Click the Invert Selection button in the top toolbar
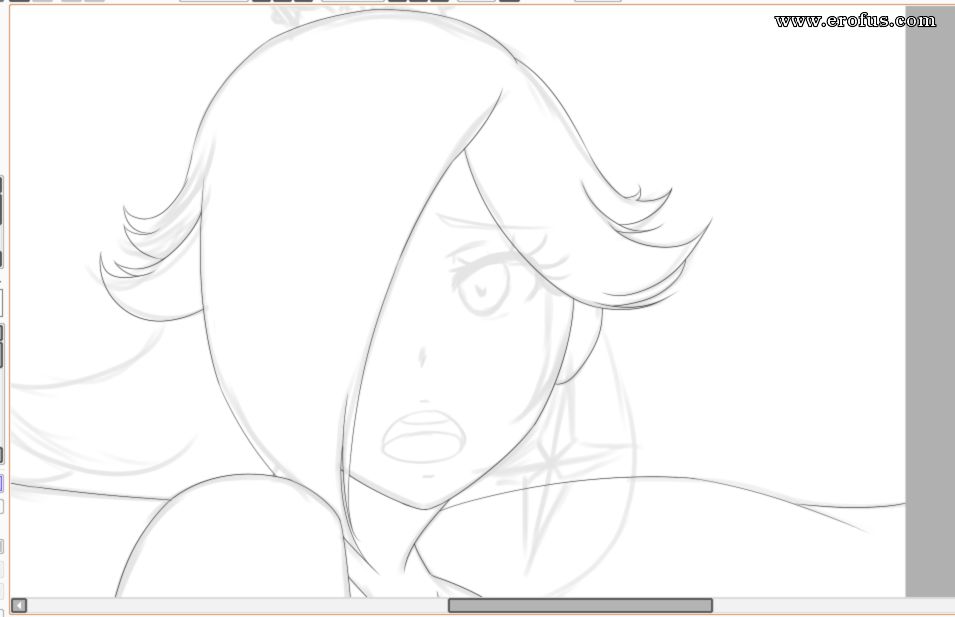 [x=95, y=0]
